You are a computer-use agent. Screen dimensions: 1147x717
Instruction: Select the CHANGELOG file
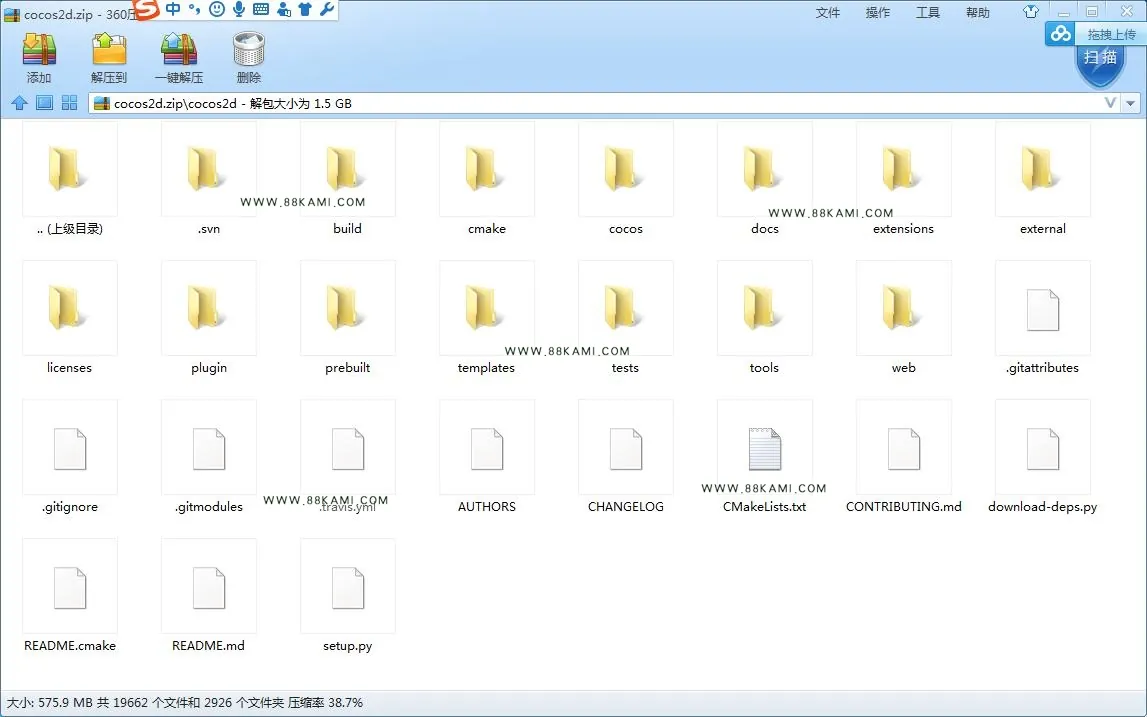pyautogui.click(x=625, y=457)
